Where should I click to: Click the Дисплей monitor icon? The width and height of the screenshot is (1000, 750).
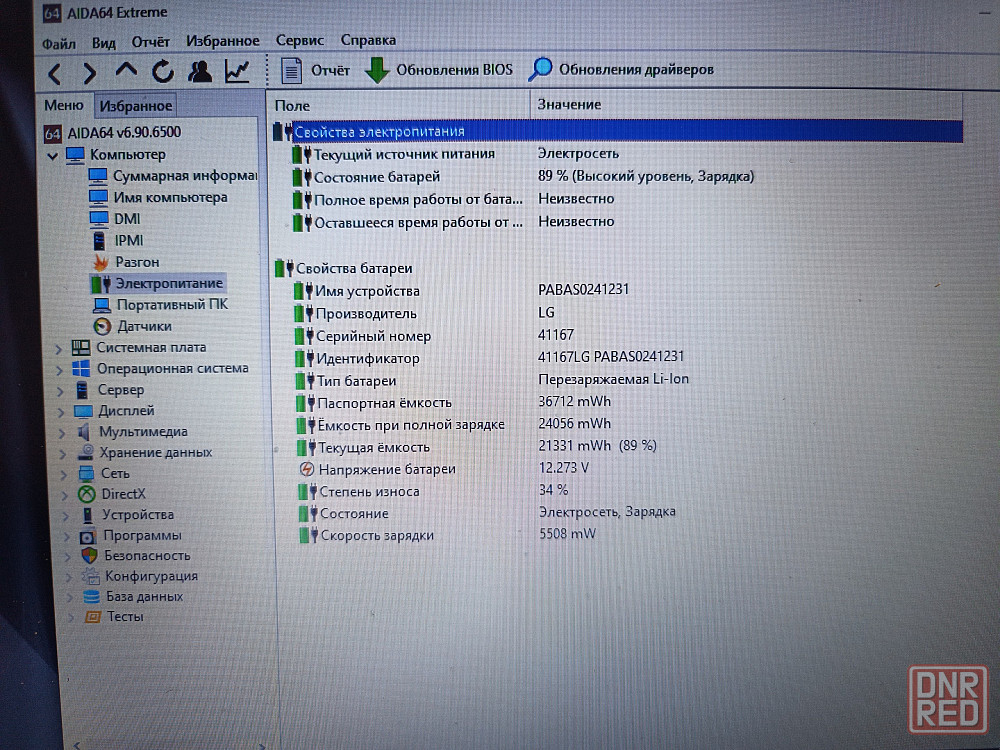click(84, 411)
